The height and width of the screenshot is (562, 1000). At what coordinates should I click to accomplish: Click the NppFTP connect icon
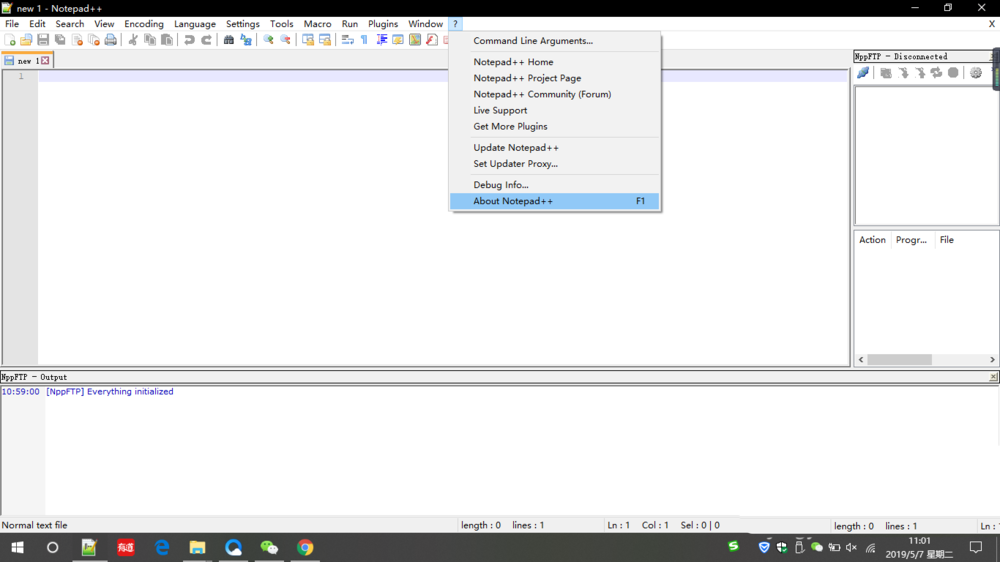click(x=863, y=73)
